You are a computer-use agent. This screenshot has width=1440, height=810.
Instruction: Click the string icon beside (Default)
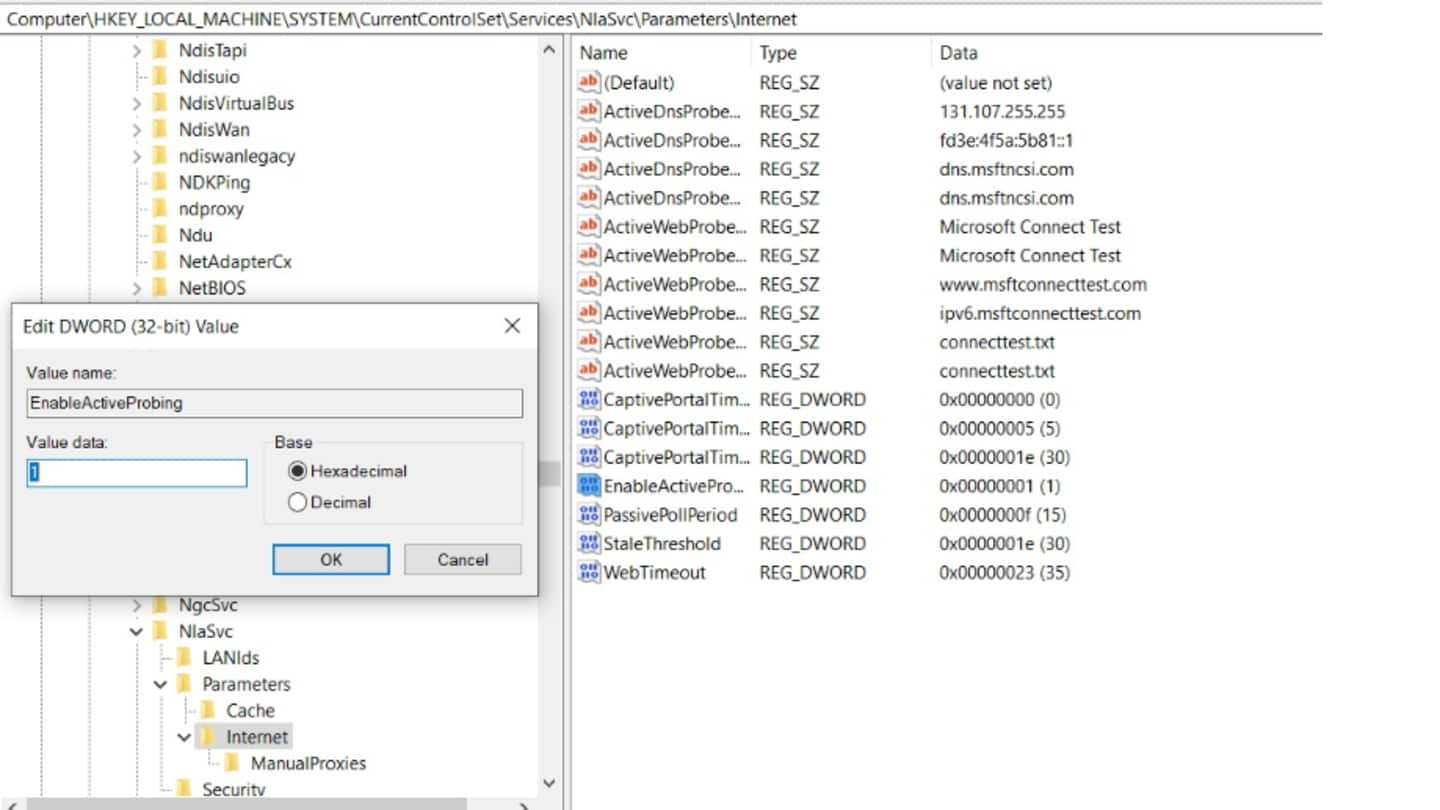click(589, 83)
